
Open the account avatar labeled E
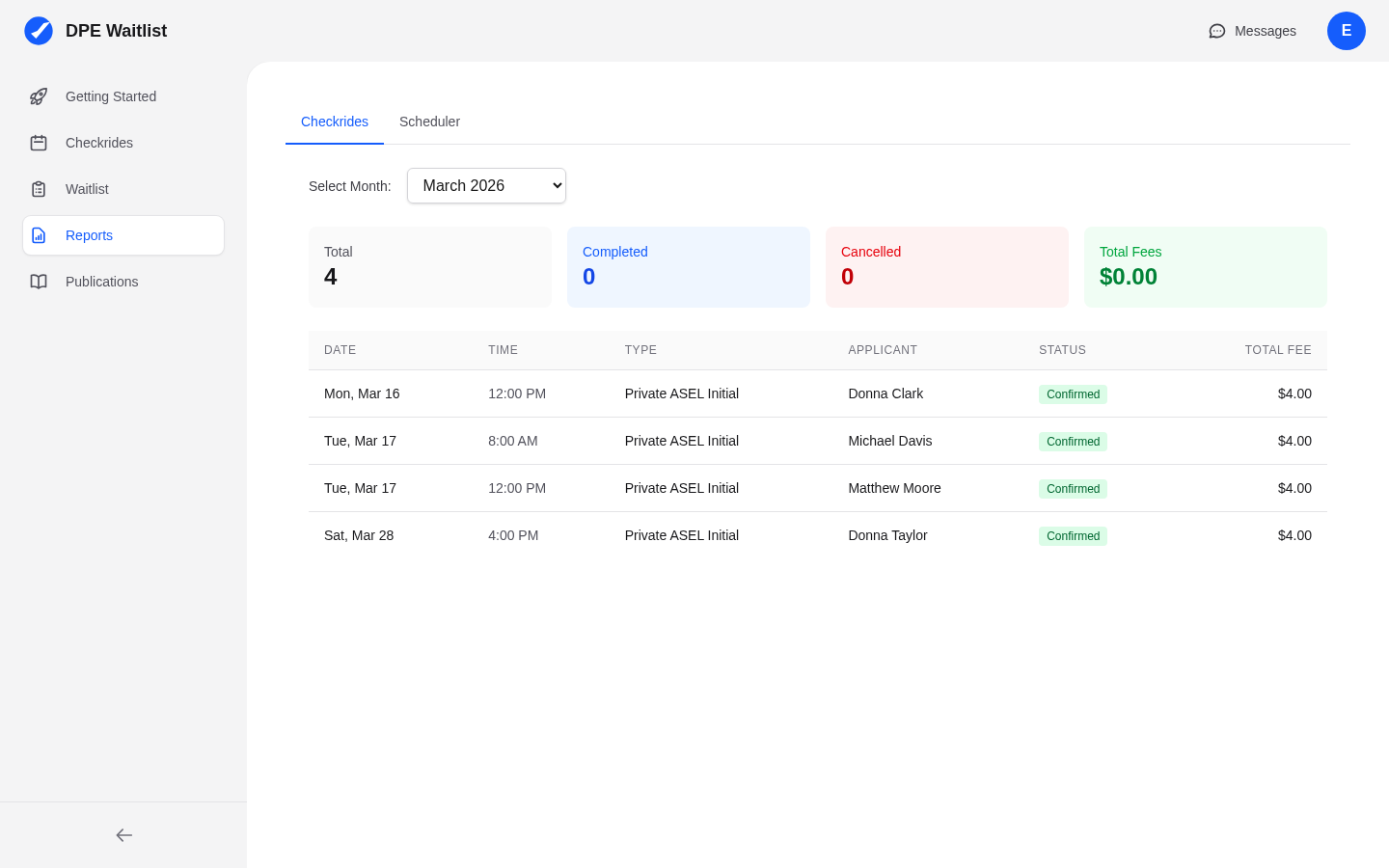1347,31
